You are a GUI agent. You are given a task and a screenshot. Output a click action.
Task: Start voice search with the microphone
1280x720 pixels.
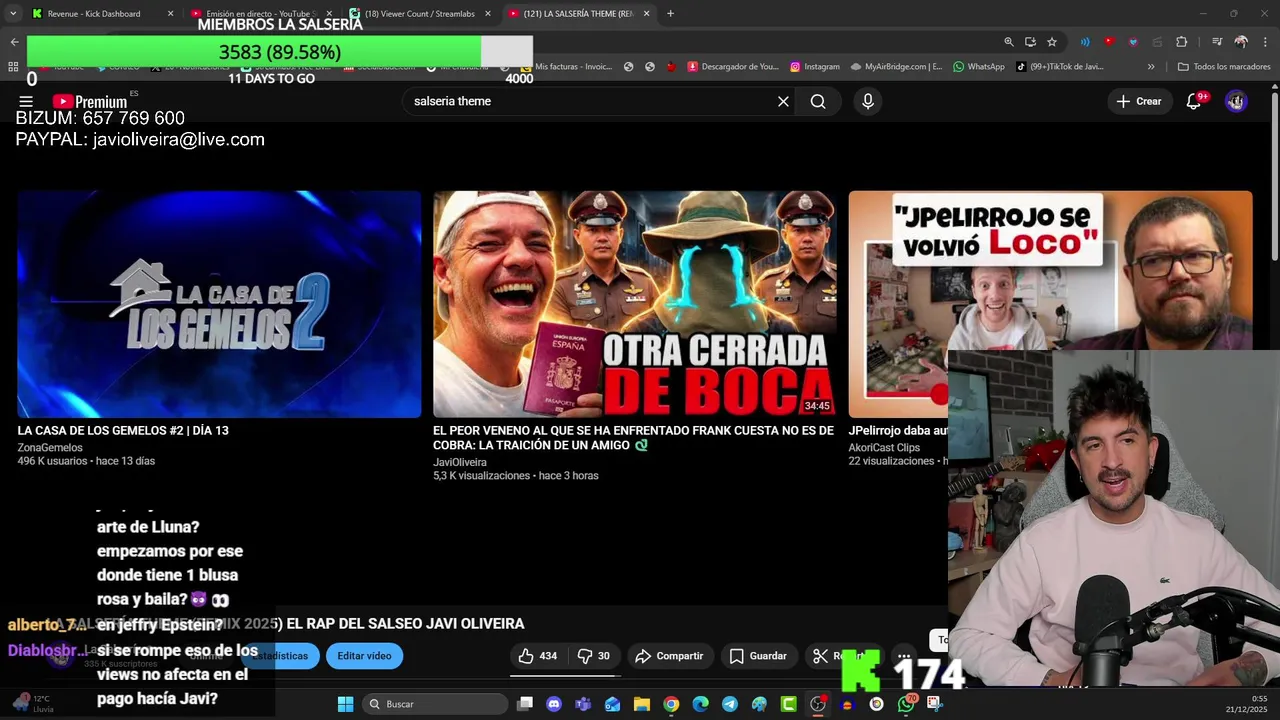[867, 101]
